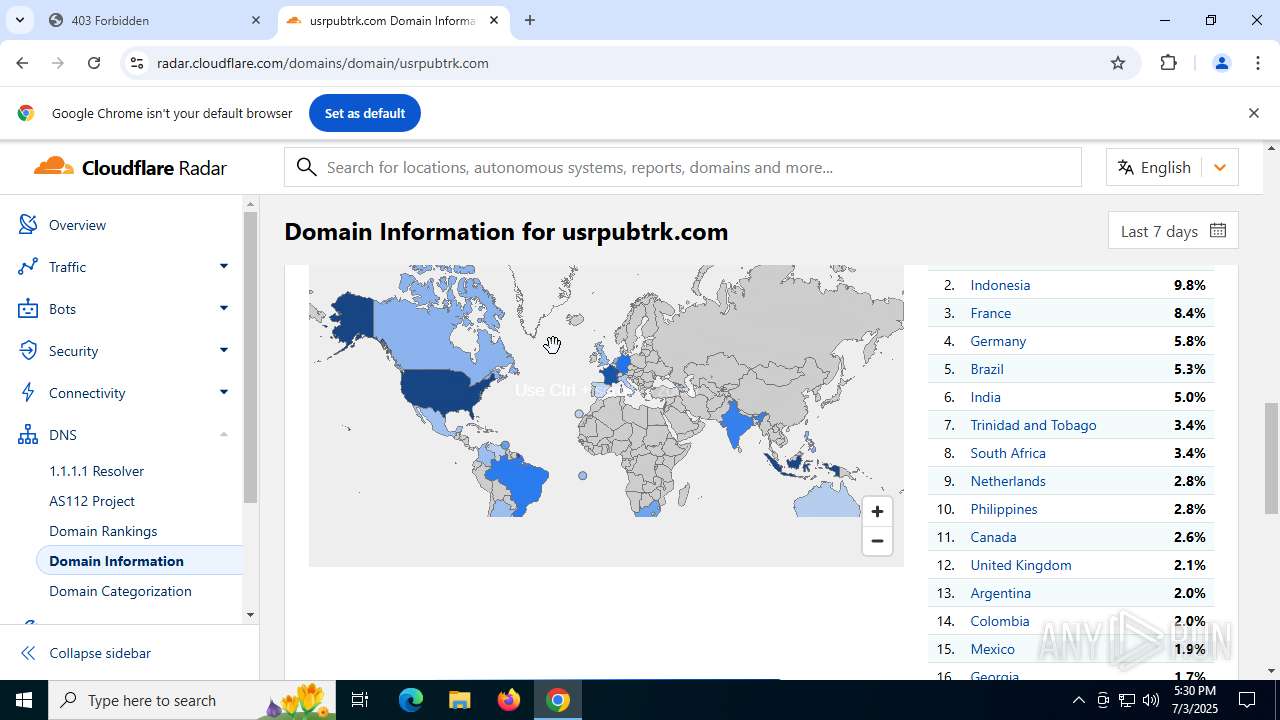Open the Last 7 days date selector
The height and width of the screenshot is (720, 1280).
(1173, 230)
